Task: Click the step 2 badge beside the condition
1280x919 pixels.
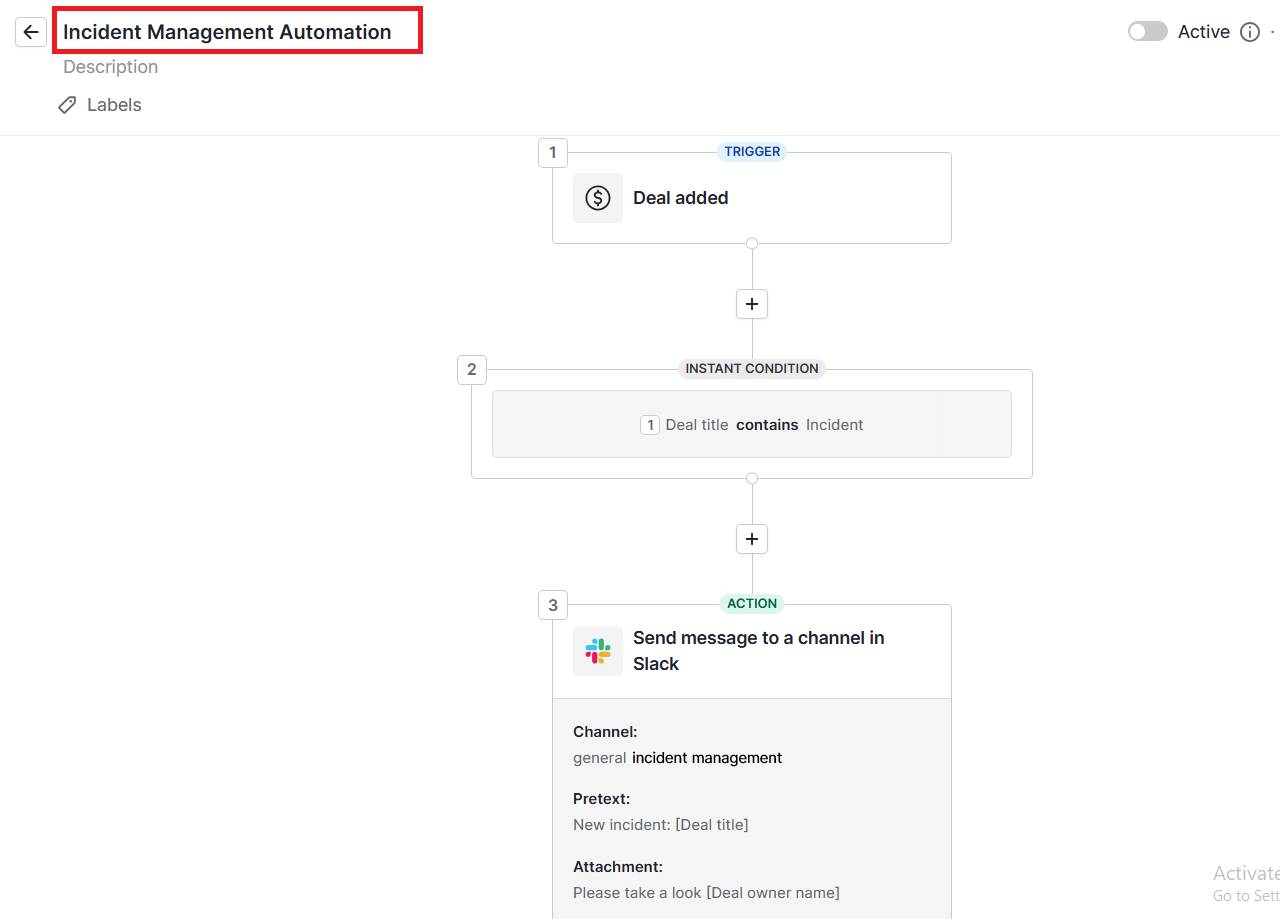Action: [471, 369]
